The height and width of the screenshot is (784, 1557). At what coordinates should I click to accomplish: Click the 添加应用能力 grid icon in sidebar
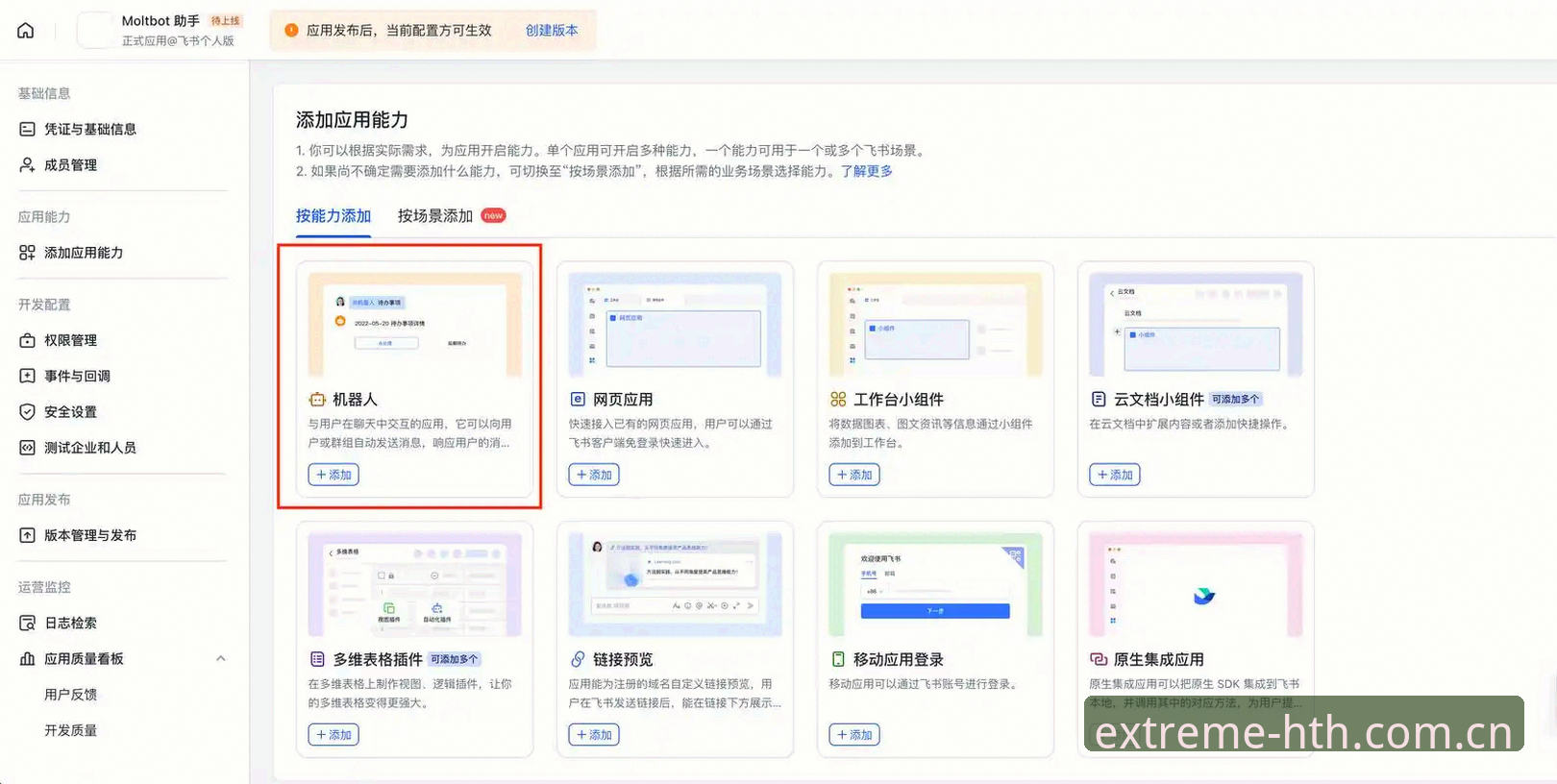pyautogui.click(x=27, y=253)
